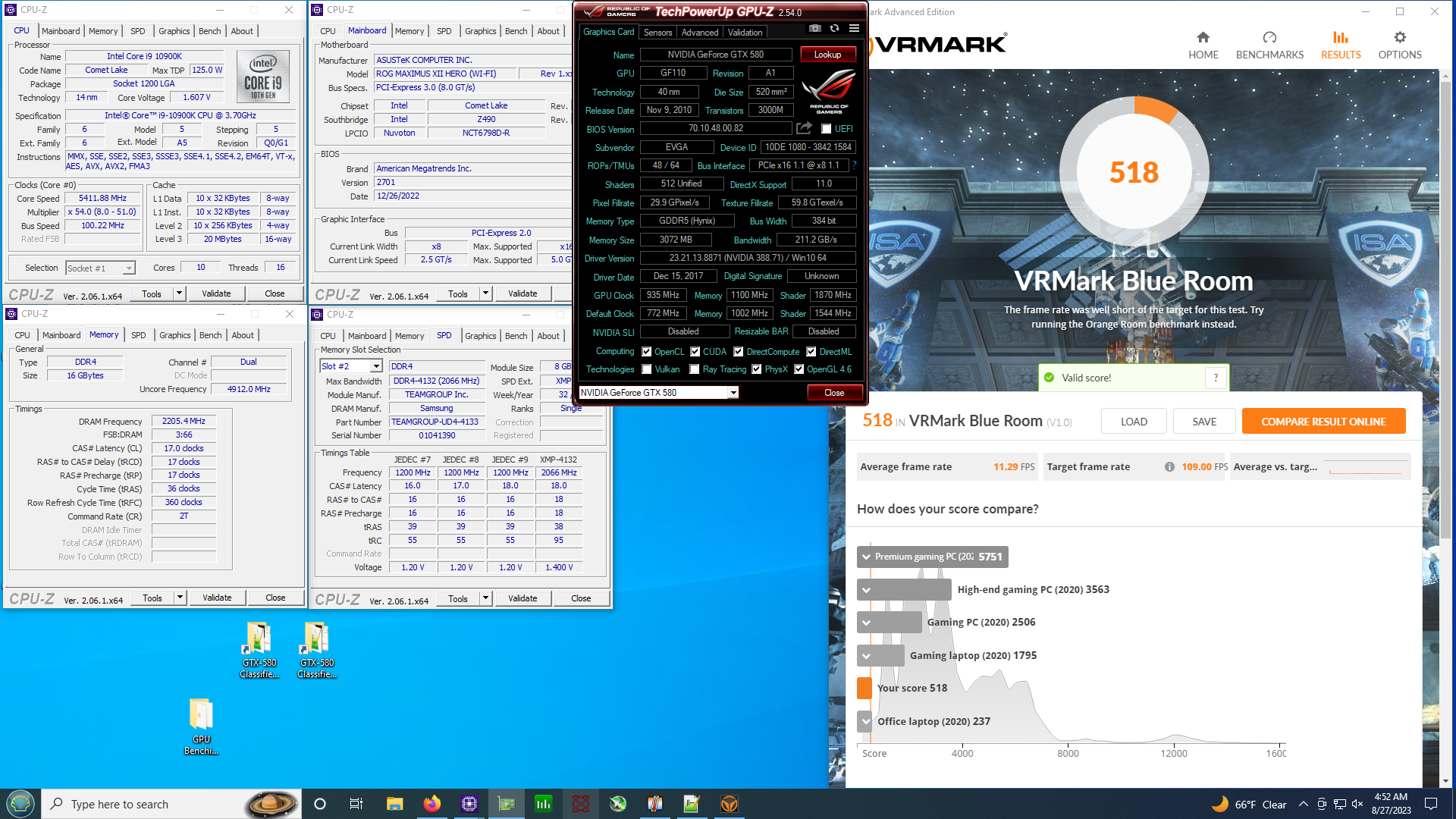Toggle the DirectML checkbox
The width and height of the screenshot is (1456, 819).
[811, 352]
